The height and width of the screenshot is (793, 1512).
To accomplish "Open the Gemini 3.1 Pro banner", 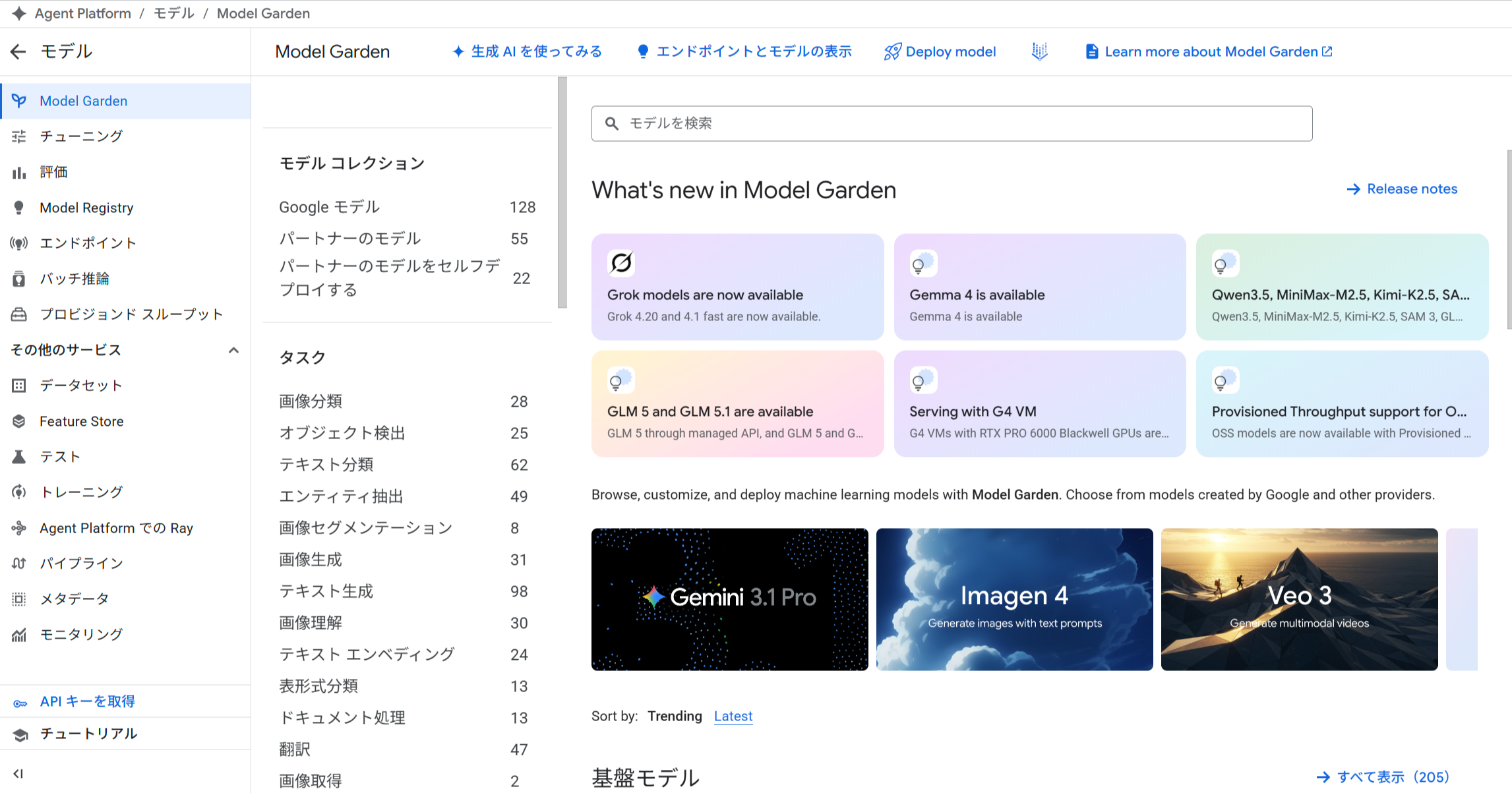I will tap(729, 599).
